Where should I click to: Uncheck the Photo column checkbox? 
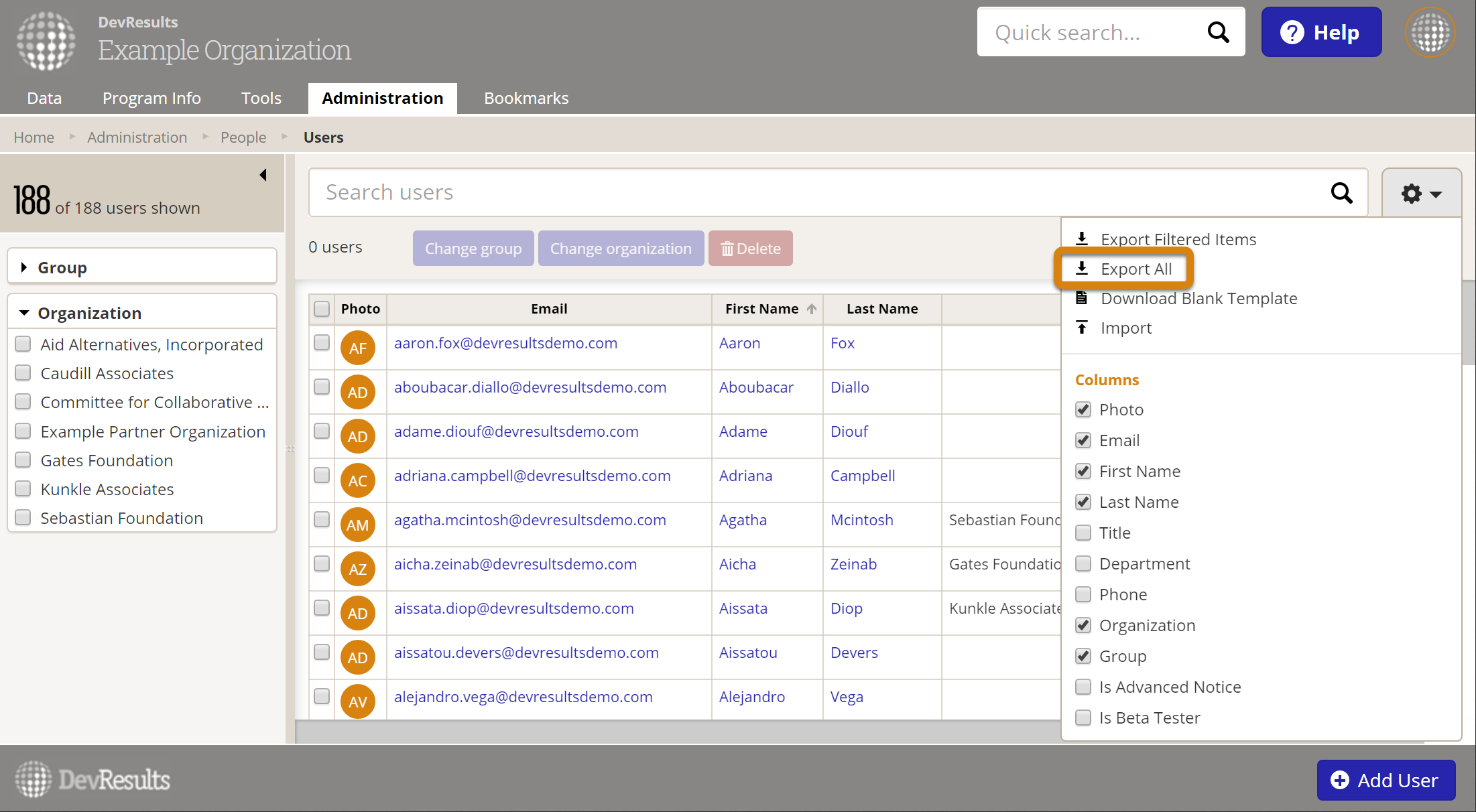coord(1083,410)
